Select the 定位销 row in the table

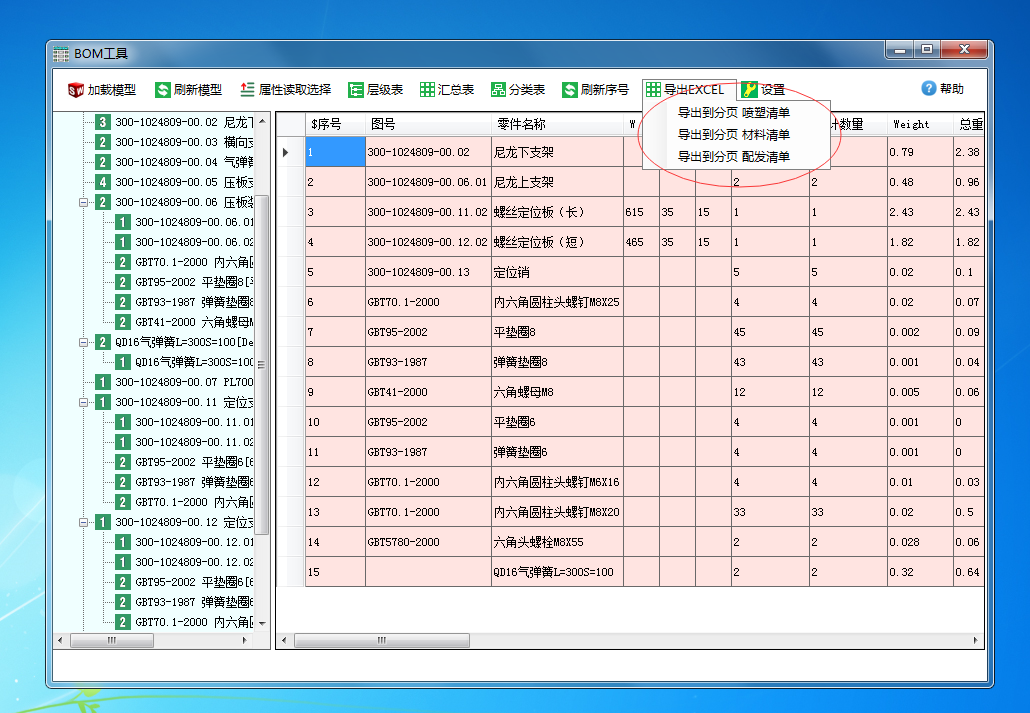click(520, 271)
